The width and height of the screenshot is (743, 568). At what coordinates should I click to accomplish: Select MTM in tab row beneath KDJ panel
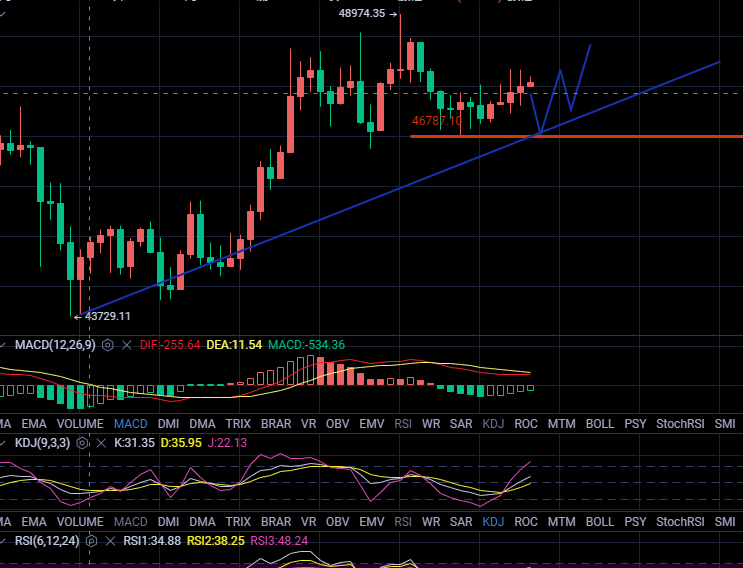pyautogui.click(x=562, y=522)
